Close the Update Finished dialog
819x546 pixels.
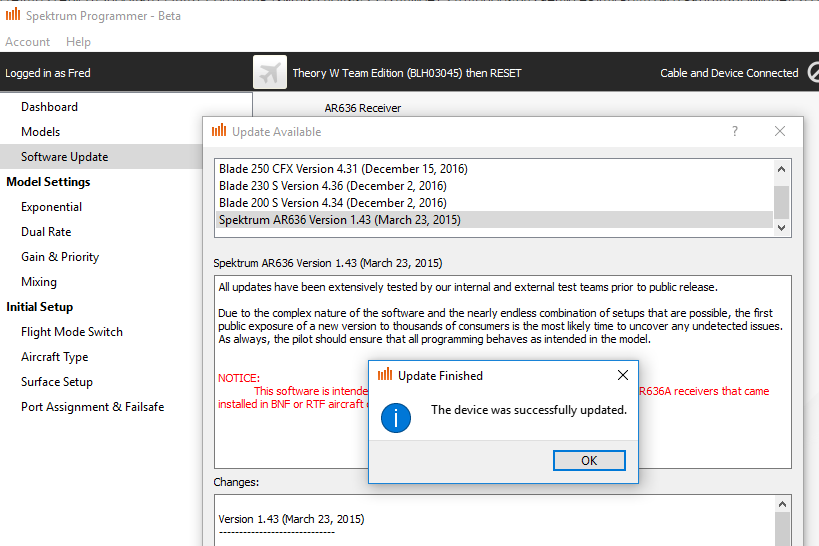click(623, 375)
